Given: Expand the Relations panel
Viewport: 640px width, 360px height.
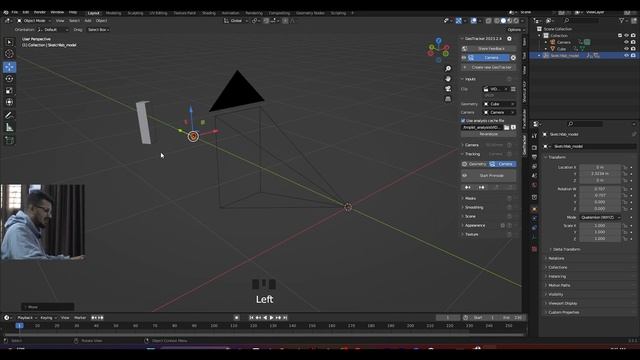Looking at the screenshot, I should click(556, 258).
